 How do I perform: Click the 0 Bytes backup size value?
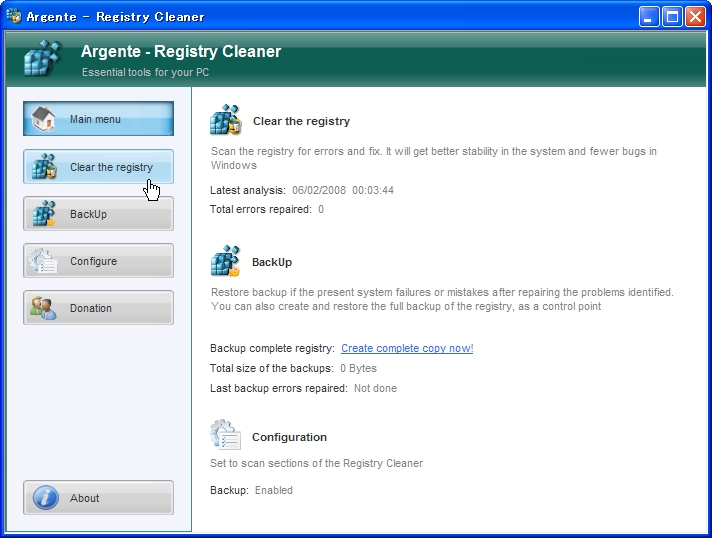[x=358, y=368]
